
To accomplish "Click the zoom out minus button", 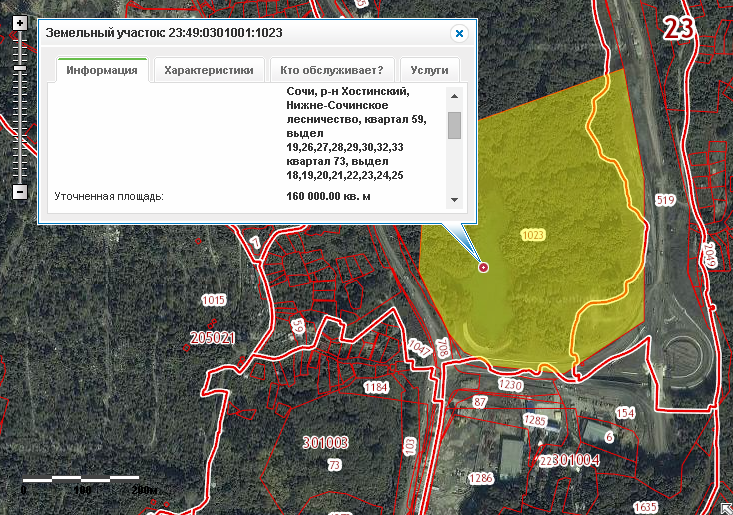I will [x=19, y=191].
